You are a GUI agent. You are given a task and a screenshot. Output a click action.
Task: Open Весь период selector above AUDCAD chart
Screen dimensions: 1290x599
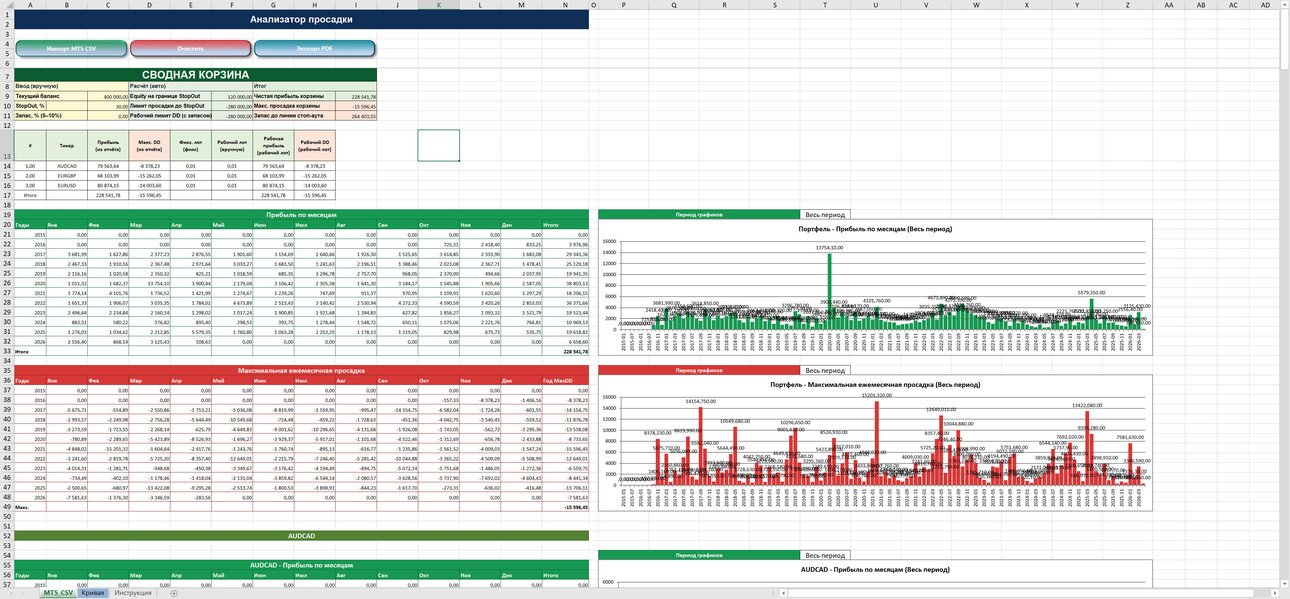(x=825, y=555)
